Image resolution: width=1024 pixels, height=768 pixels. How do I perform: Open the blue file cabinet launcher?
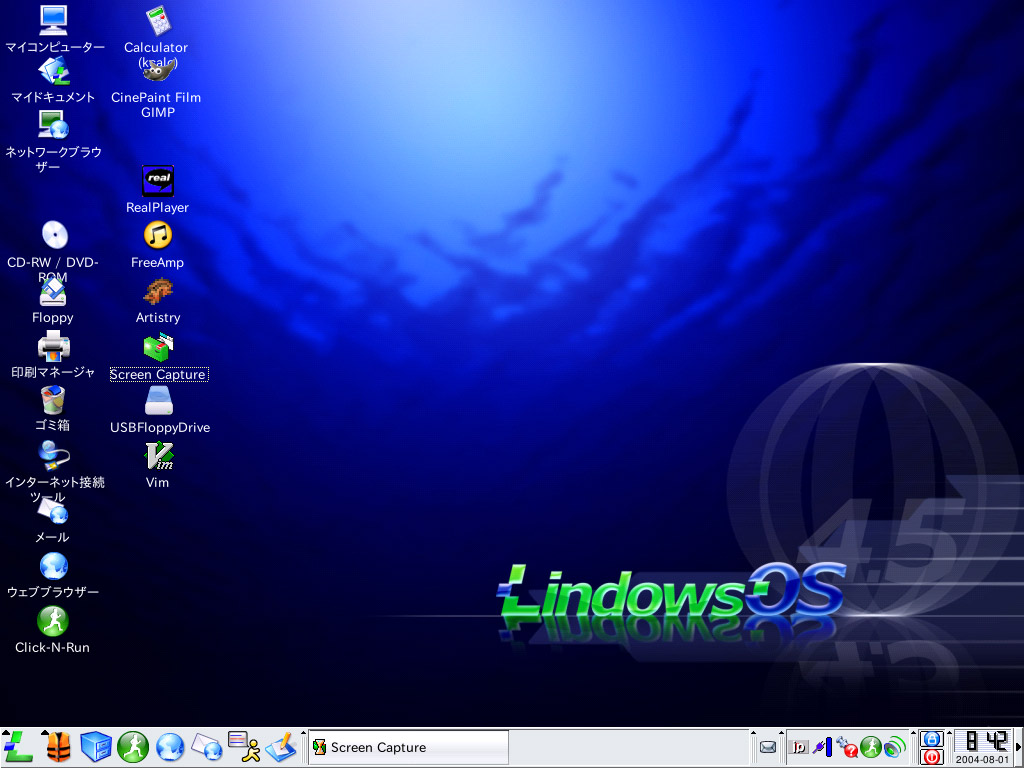coord(95,746)
